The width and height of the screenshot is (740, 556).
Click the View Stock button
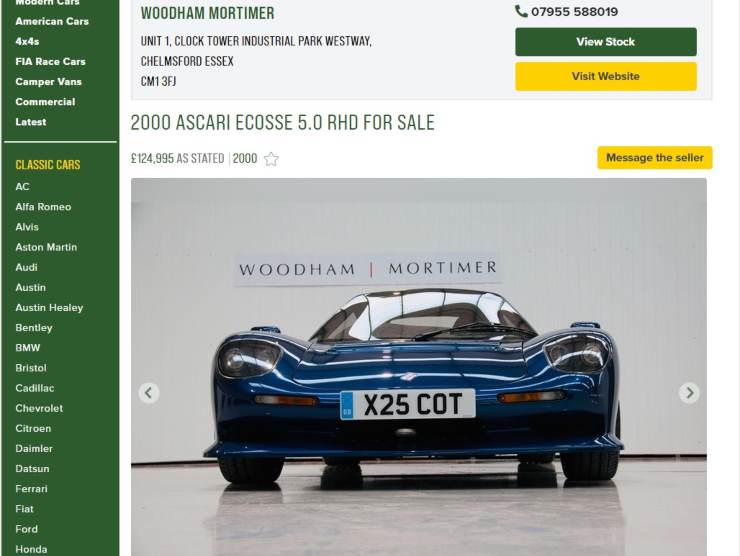pos(605,42)
